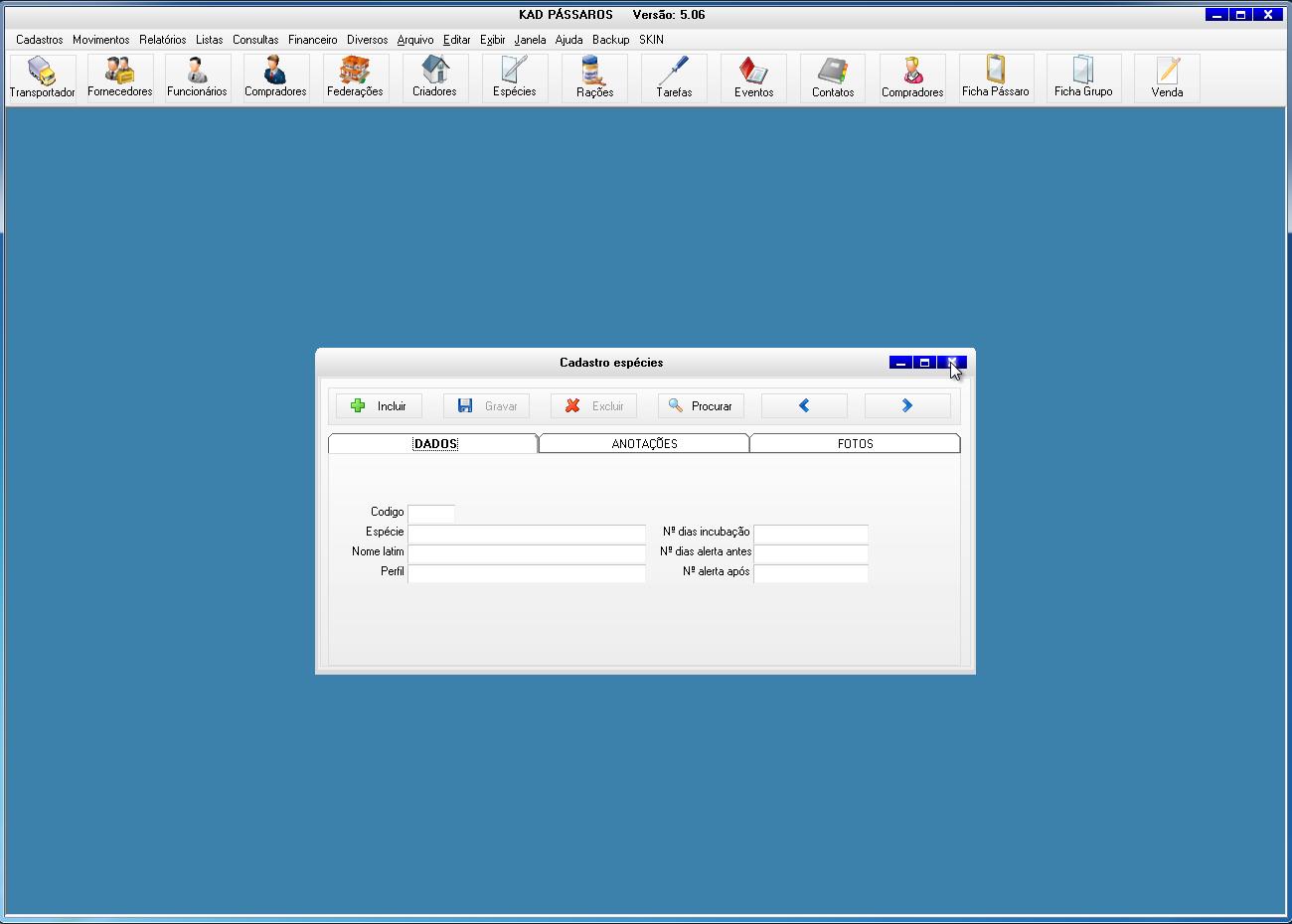This screenshot has width=1292, height=924.
Task: Open the Federações toolbar icon
Action: coord(355,77)
